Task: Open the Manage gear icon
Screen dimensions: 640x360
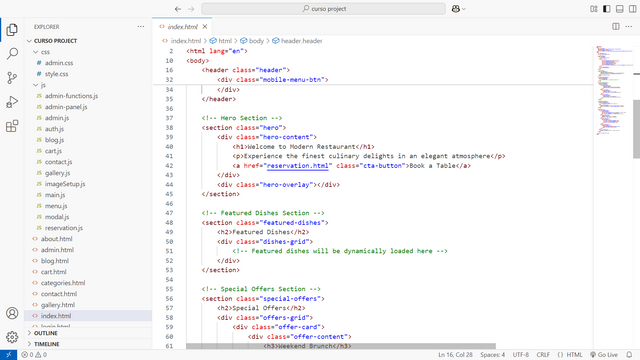Action: 12,337
